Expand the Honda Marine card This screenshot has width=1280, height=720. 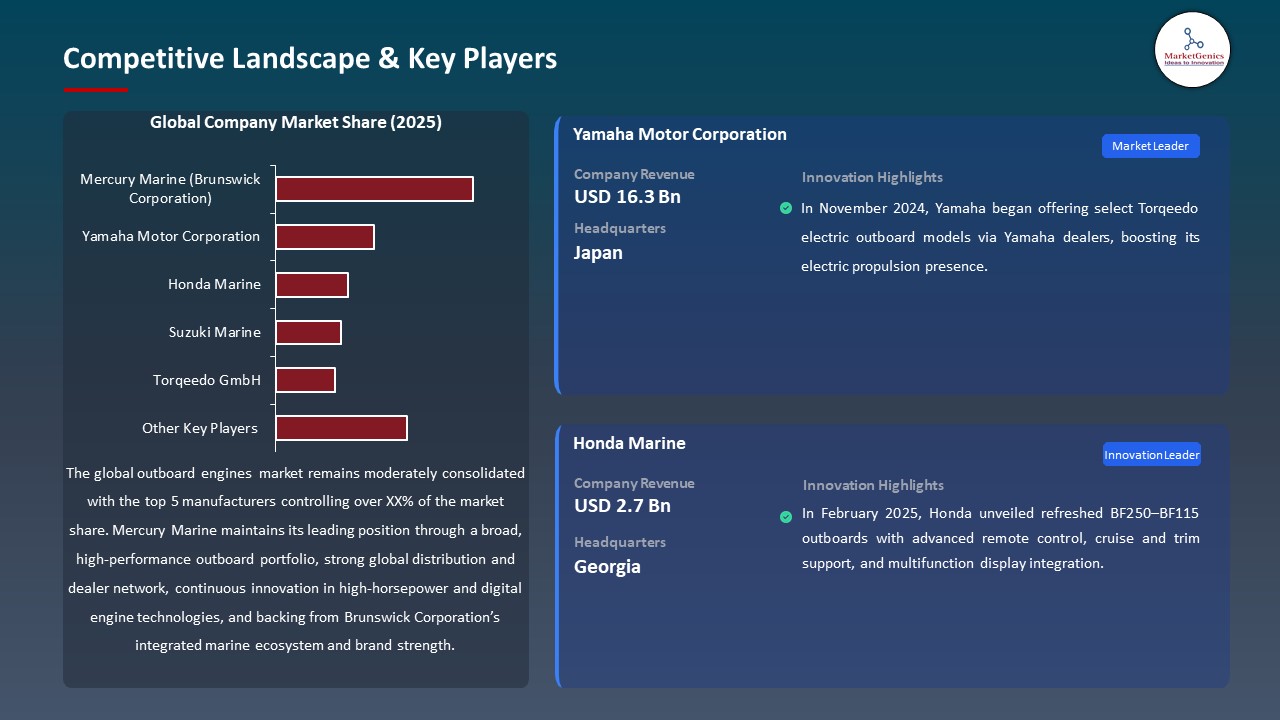pos(892,555)
